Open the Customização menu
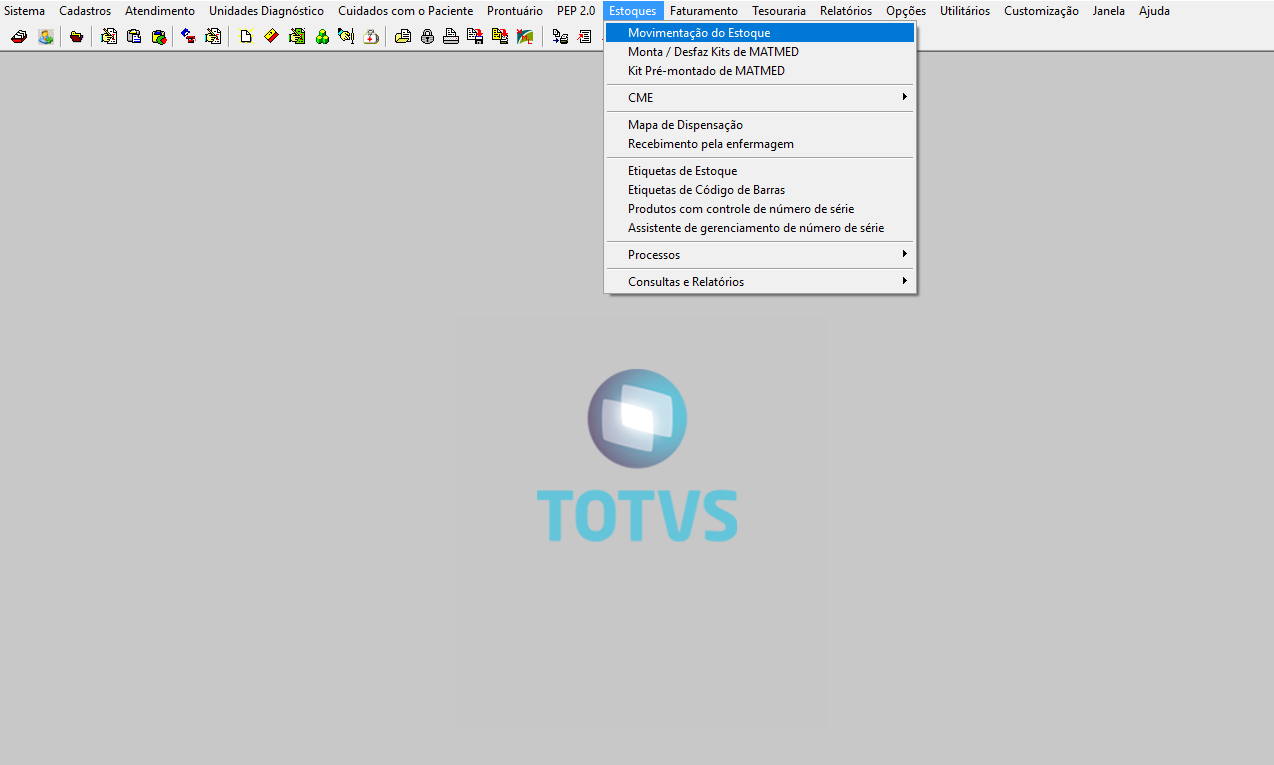 pyautogui.click(x=1041, y=11)
